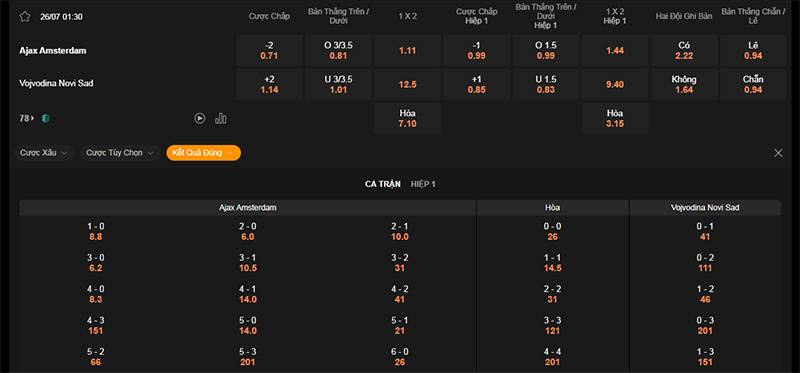Screen dimensions: 800x373
Task: Open the live stream play icon
Action: tap(199, 118)
